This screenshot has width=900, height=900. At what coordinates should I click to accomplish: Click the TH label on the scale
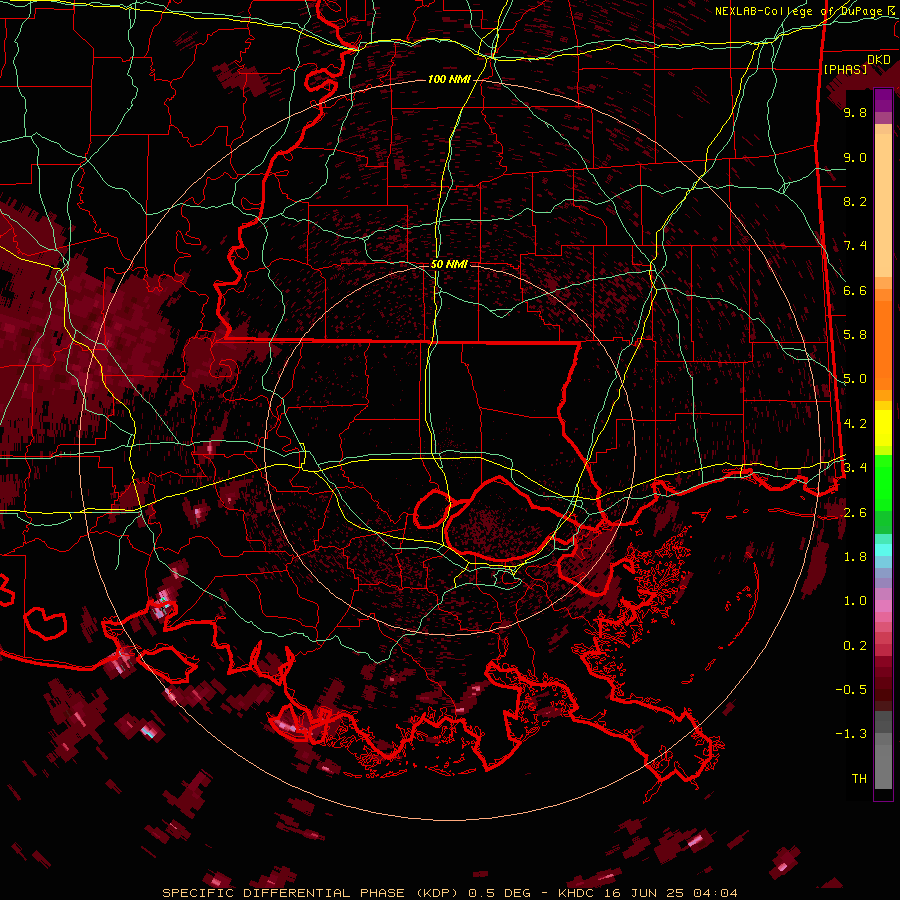[x=859, y=779]
